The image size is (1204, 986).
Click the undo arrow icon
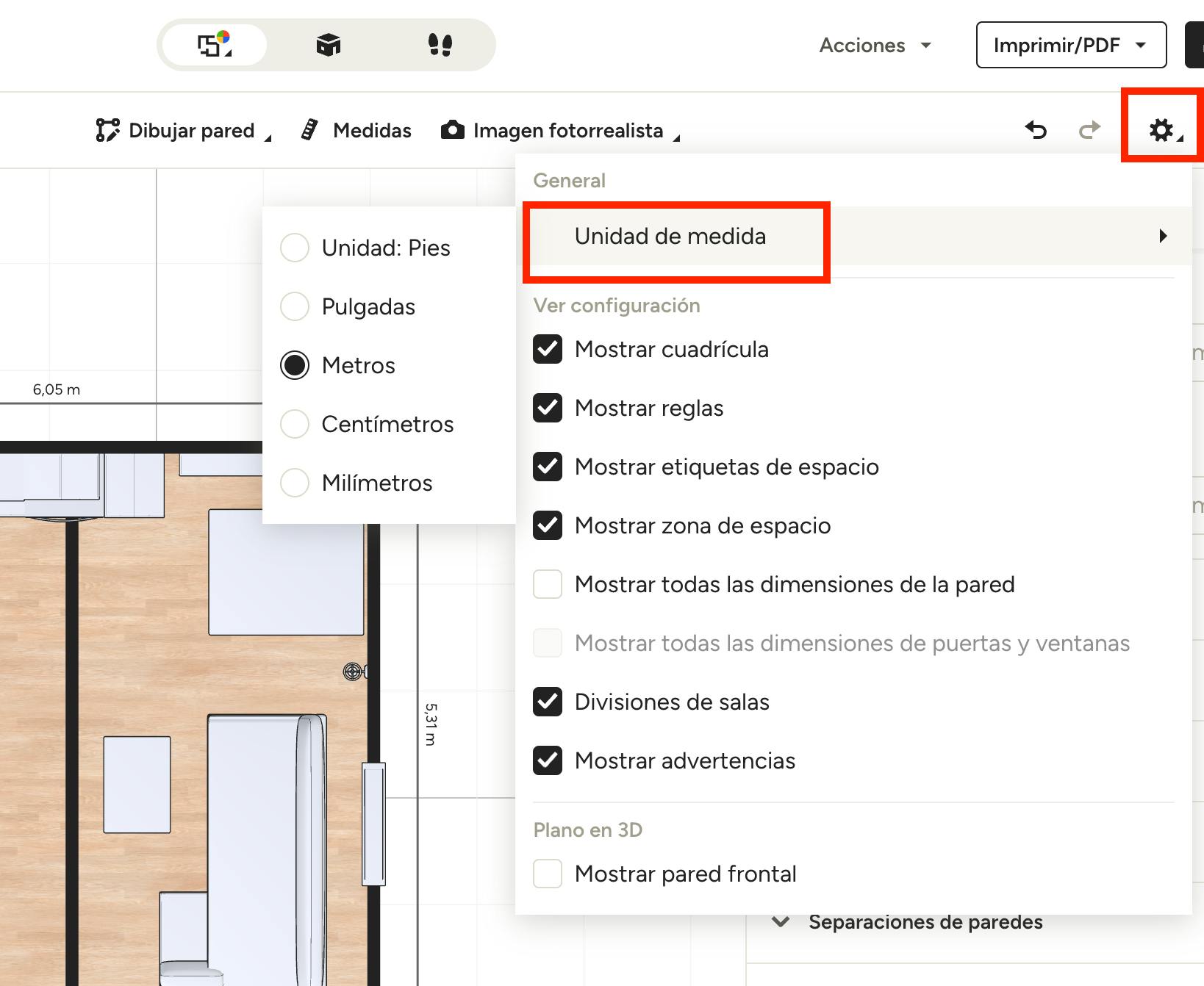[x=1036, y=130]
